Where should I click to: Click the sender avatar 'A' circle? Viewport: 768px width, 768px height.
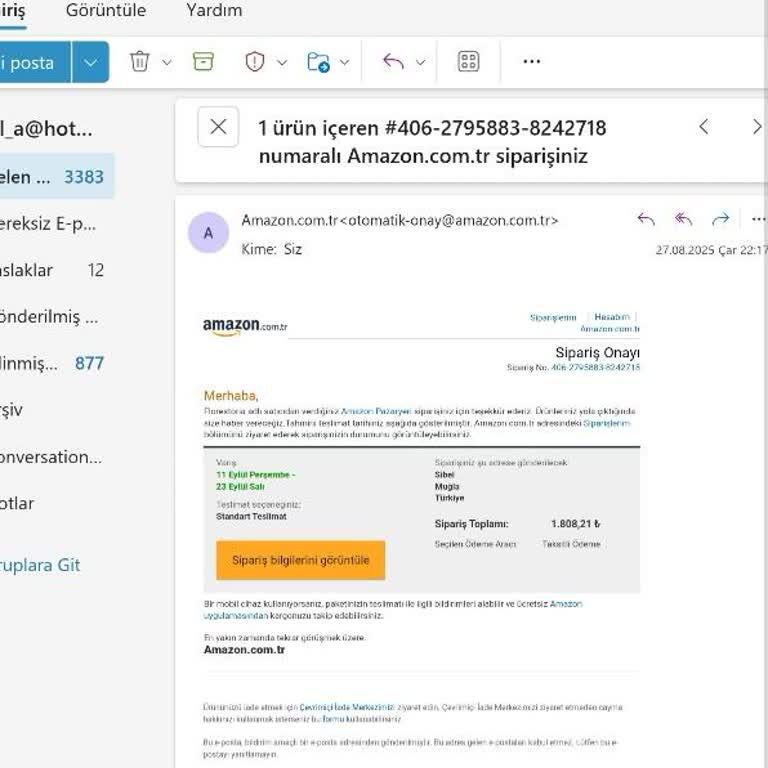209,233
